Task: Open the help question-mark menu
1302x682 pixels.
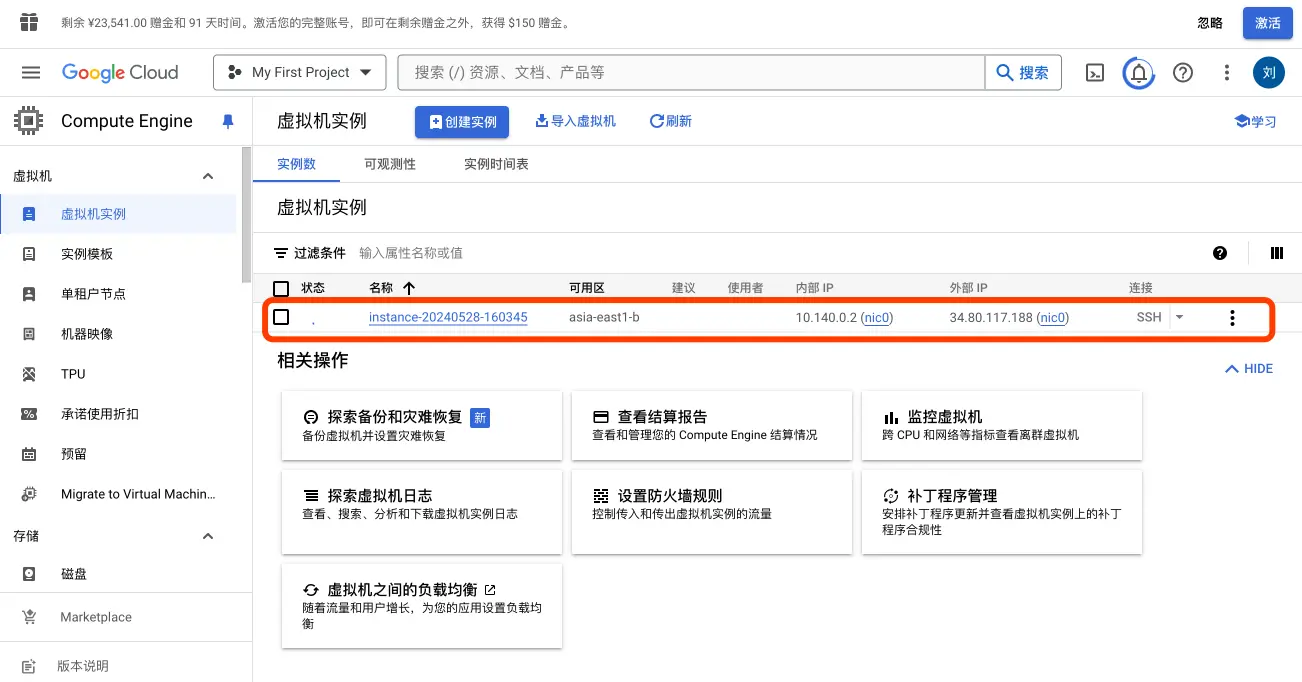Action: point(1183,72)
